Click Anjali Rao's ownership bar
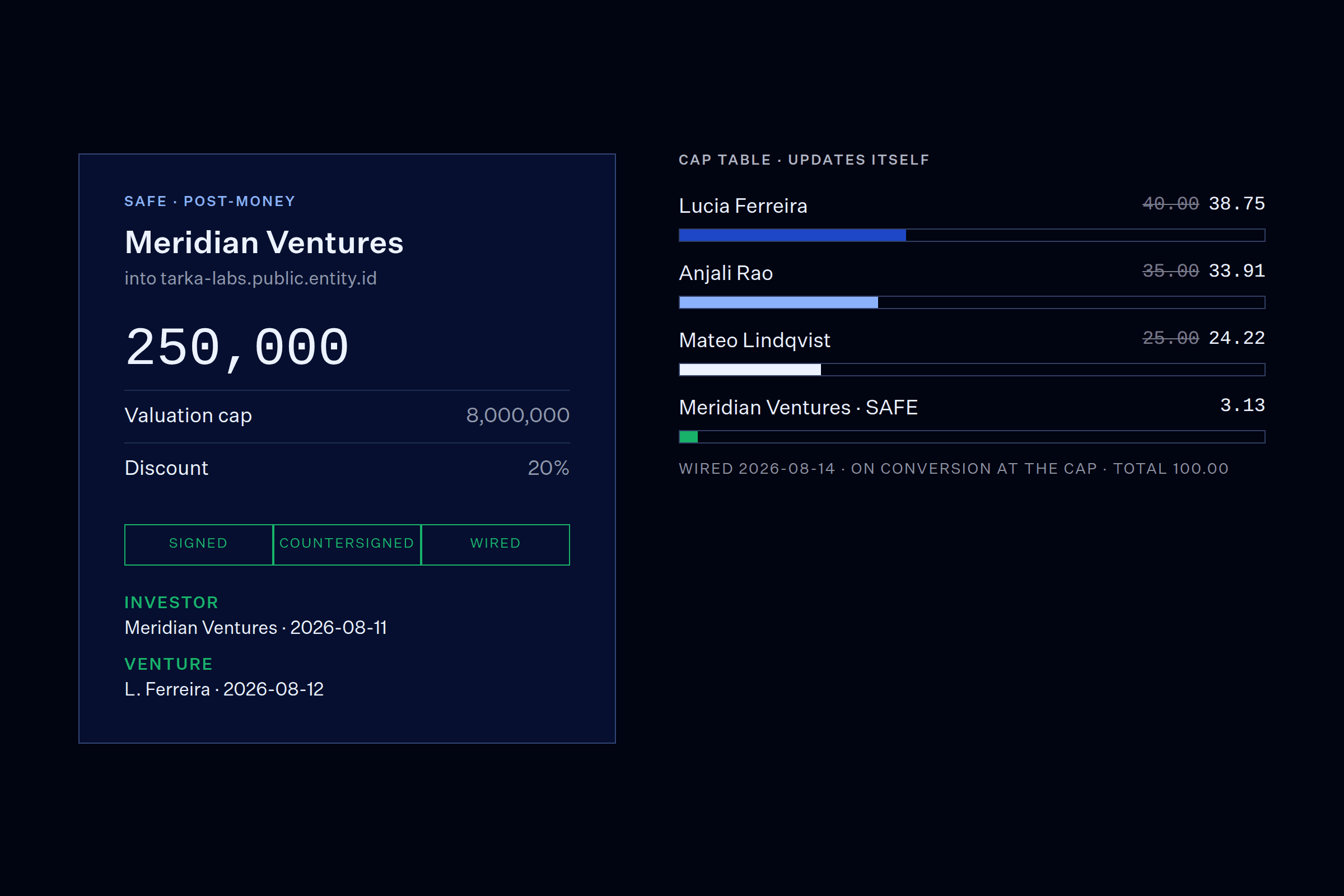This screenshot has width=1344, height=896. tap(972, 302)
